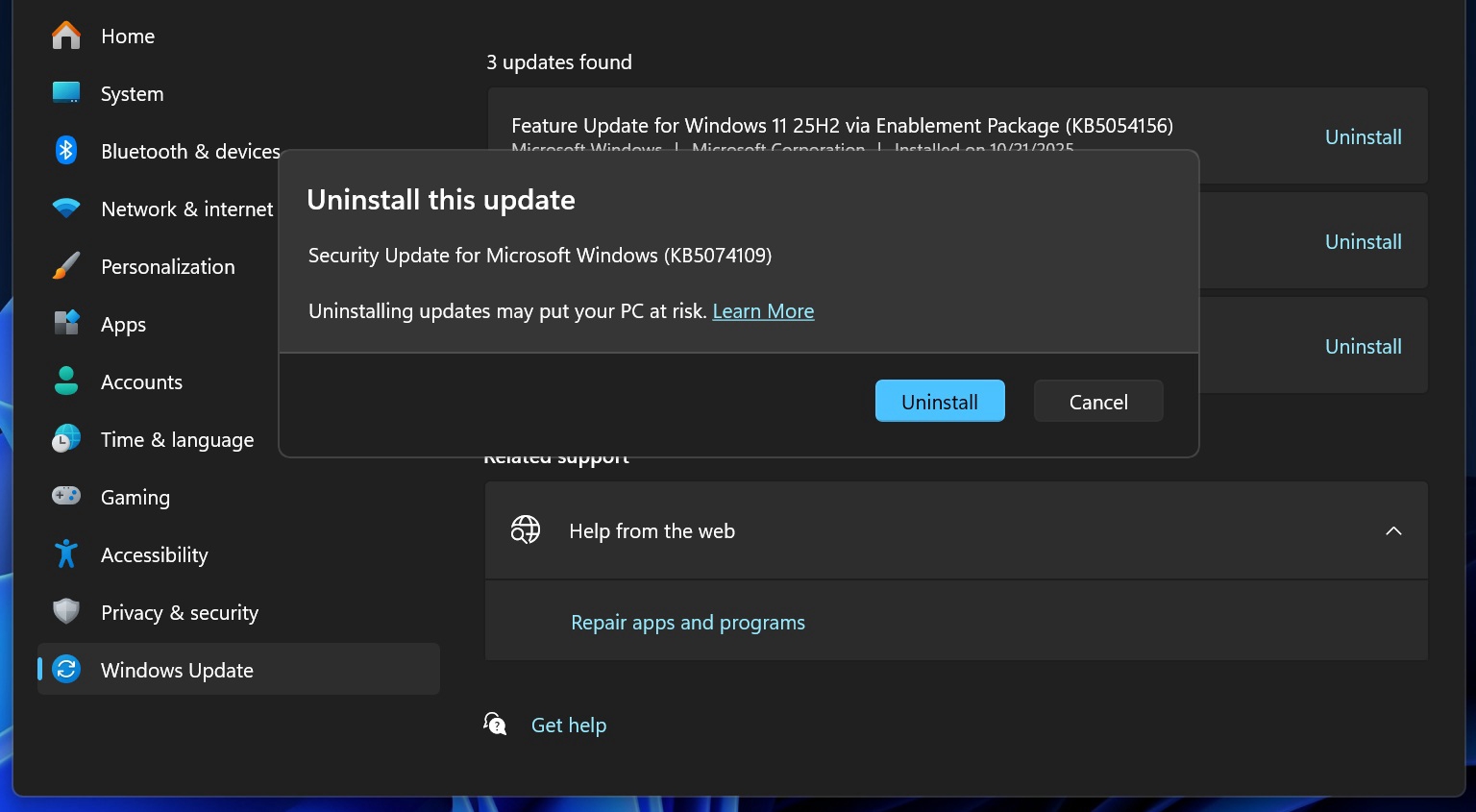Click the Help from the web globe icon
Image resolution: width=1476 pixels, height=812 pixels.
point(525,529)
